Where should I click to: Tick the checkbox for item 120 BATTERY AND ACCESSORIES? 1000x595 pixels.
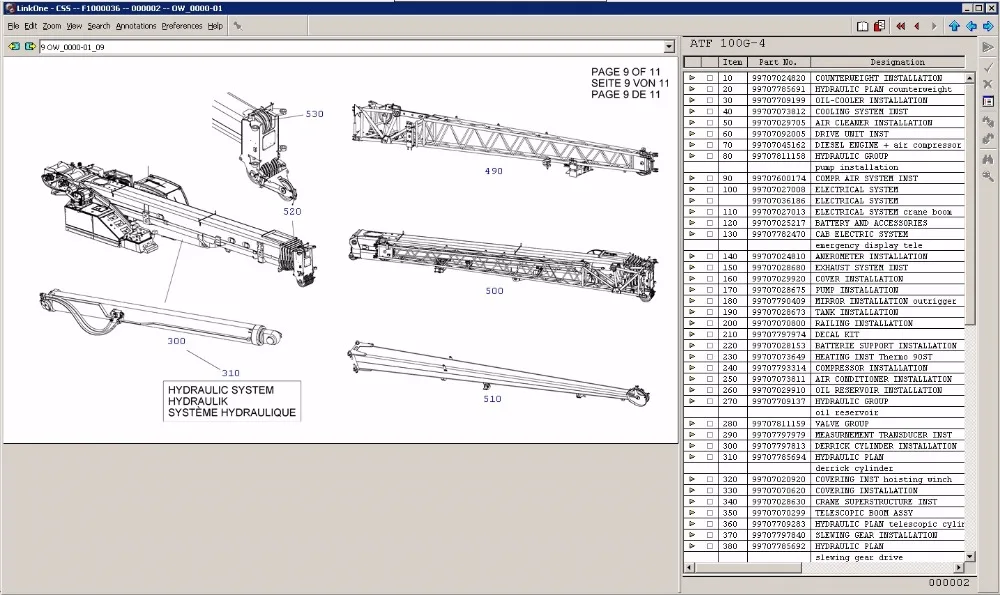(x=710, y=223)
